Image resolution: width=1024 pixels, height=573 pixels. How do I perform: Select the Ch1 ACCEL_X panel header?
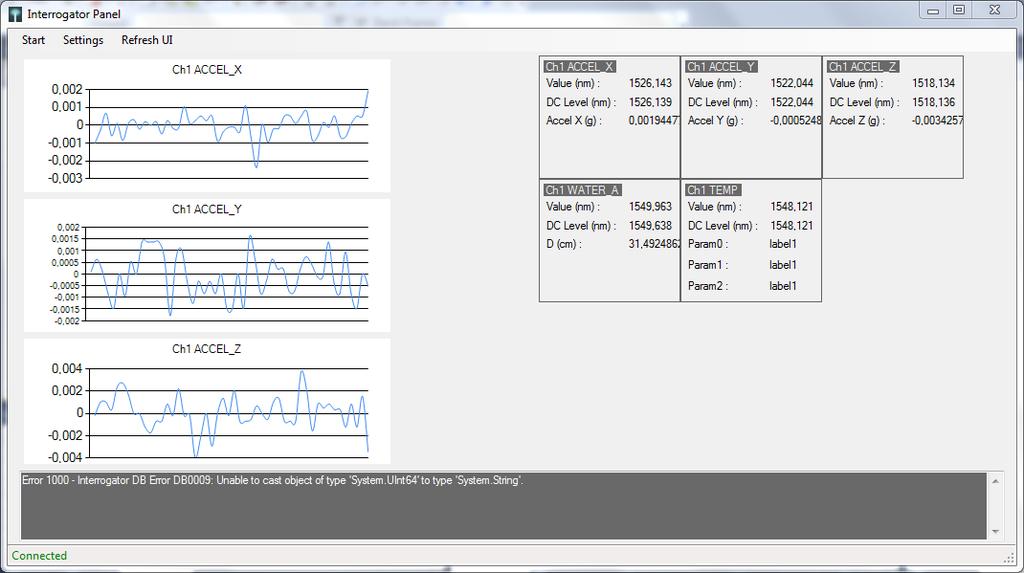click(x=580, y=67)
